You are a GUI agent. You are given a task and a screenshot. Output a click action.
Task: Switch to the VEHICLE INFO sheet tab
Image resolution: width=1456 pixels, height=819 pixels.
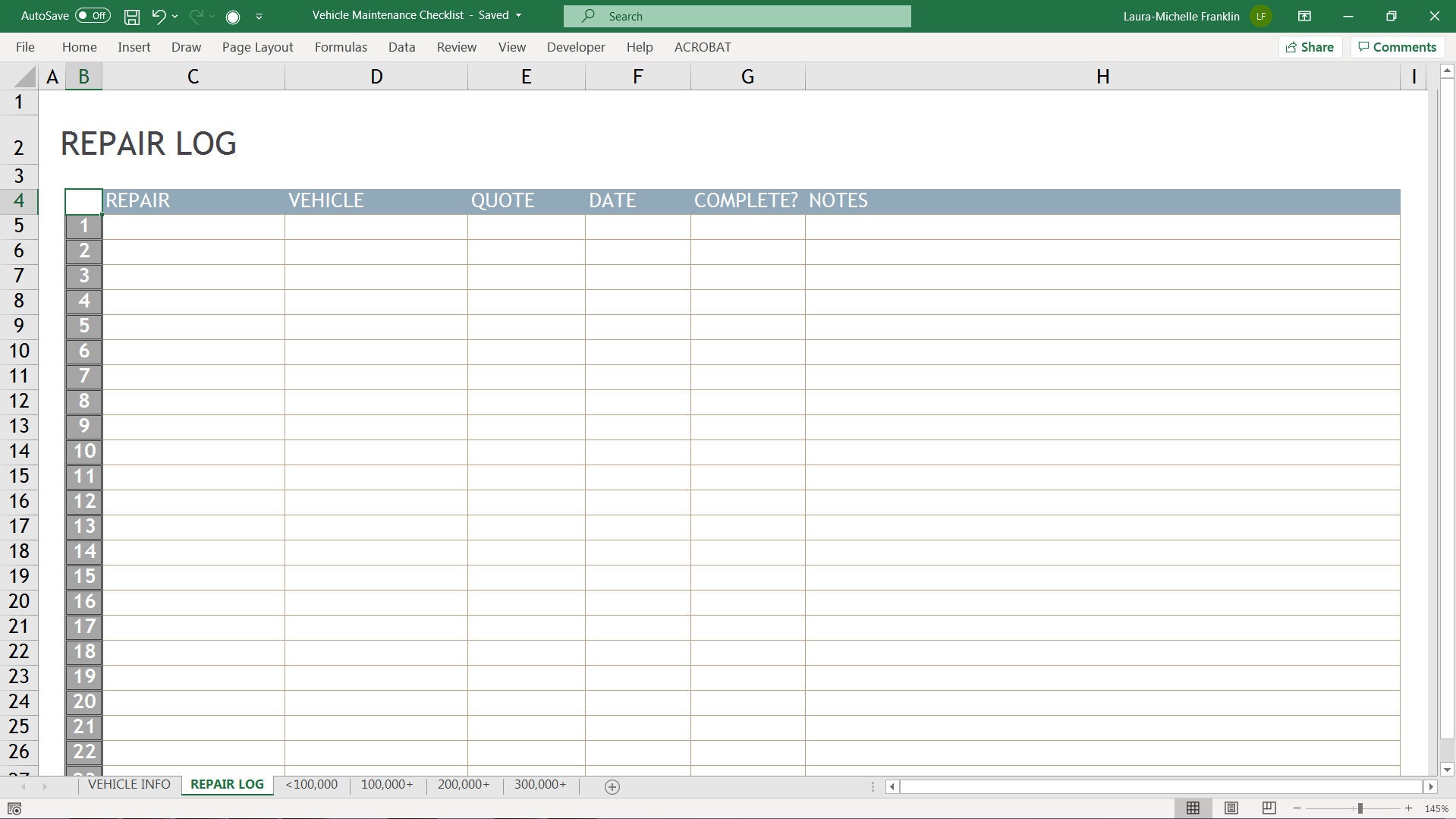128,784
